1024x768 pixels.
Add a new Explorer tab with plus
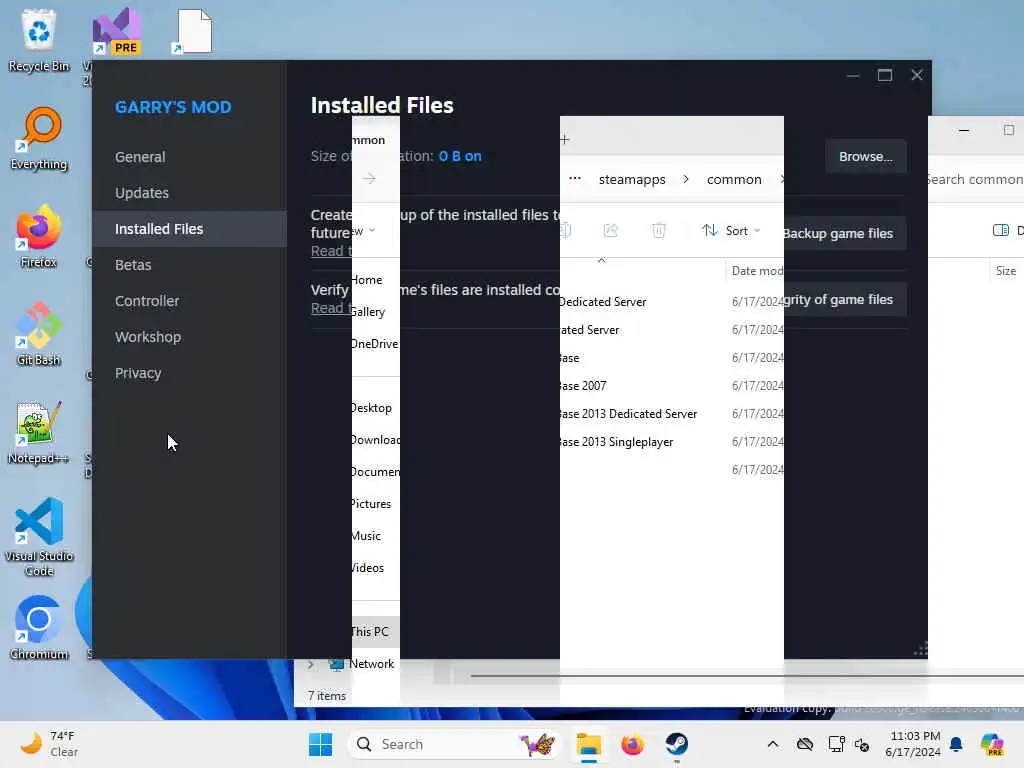point(565,139)
